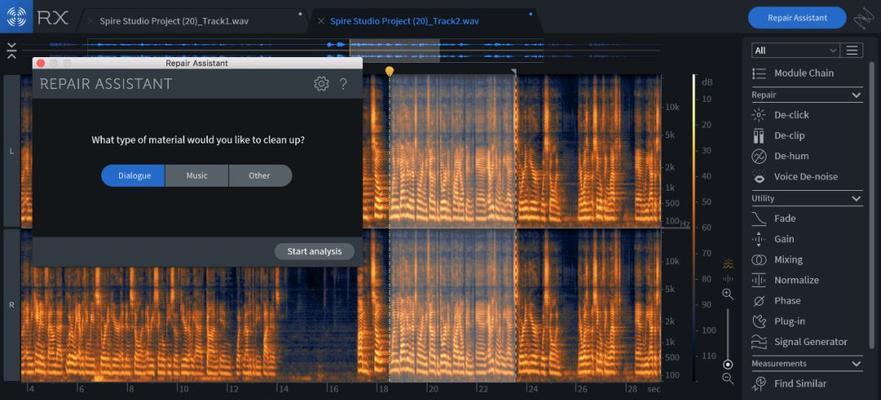Click the iZotope RX logo icon
The height and width of the screenshot is (400, 881).
(16, 16)
